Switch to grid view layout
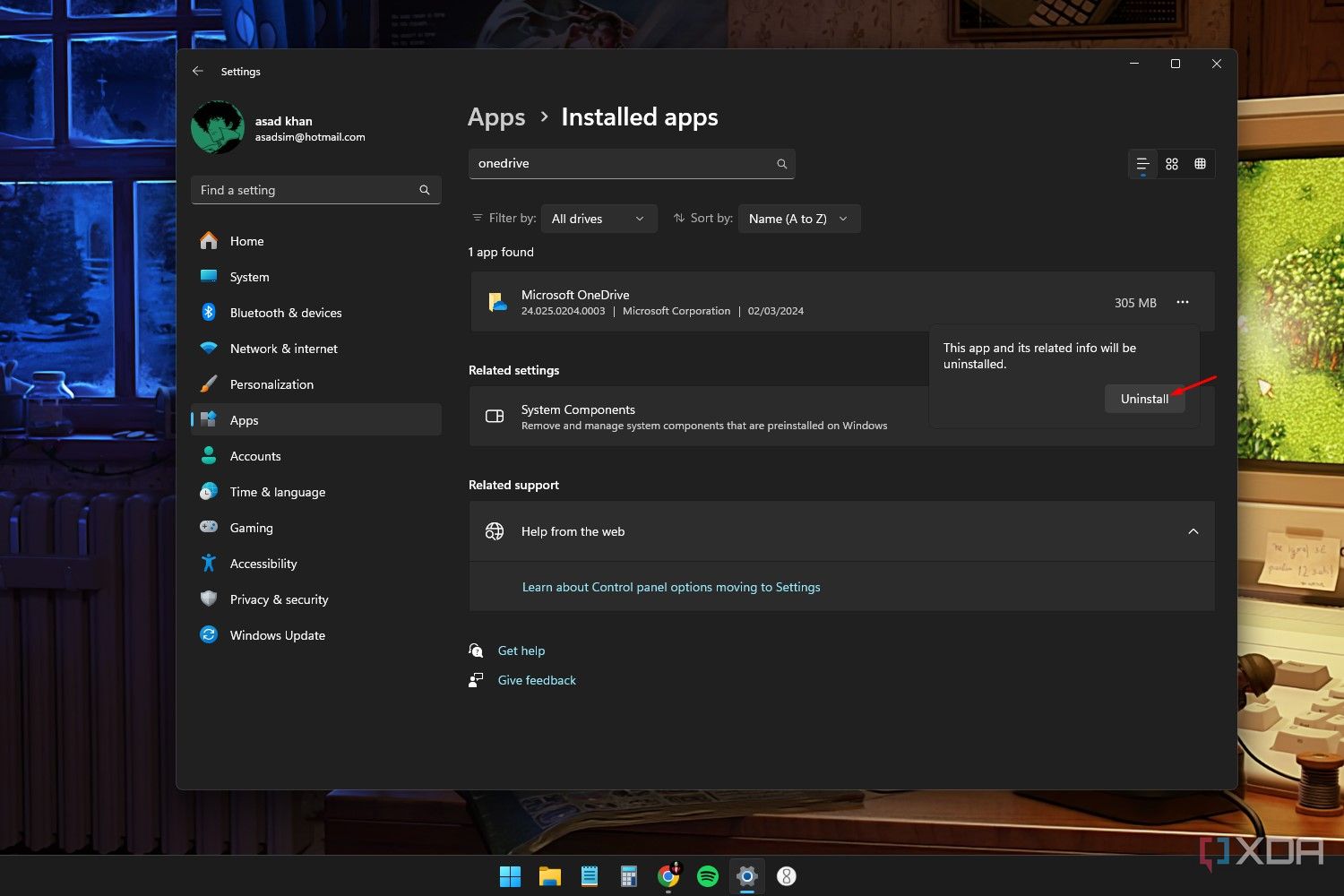The image size is (1344, 896). [x=1172, y=164]
